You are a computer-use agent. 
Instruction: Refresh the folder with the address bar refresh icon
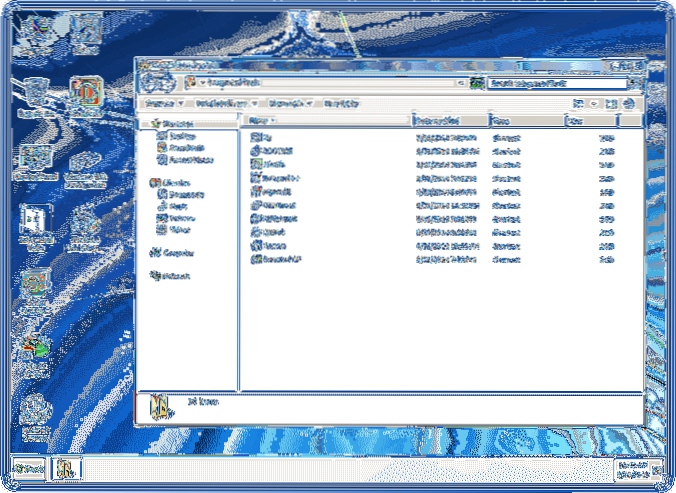(x=476, y=83)
